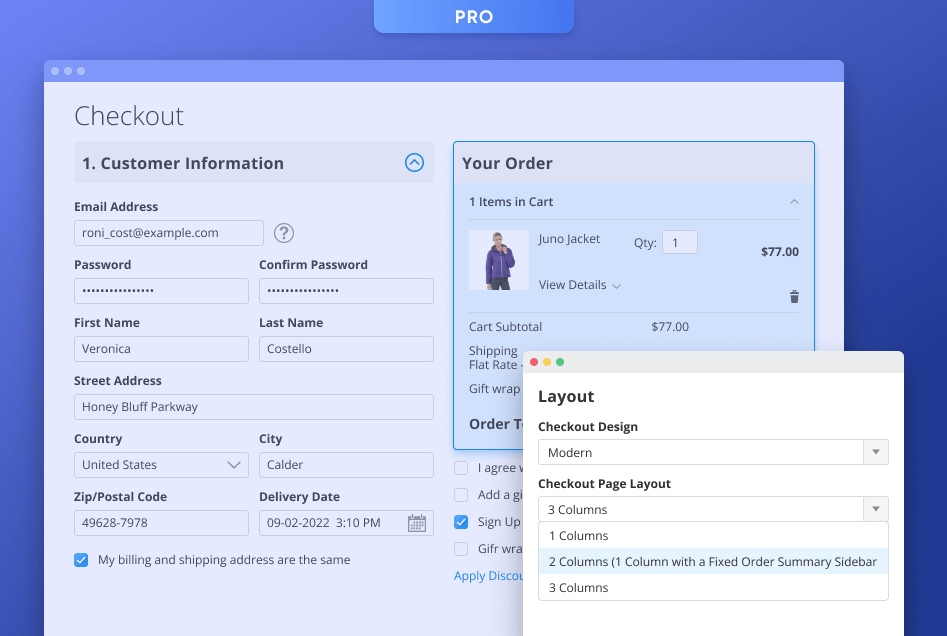Check the 'Add a gift' option
Screen dimensions: 947x636
(x=461, y=494)
